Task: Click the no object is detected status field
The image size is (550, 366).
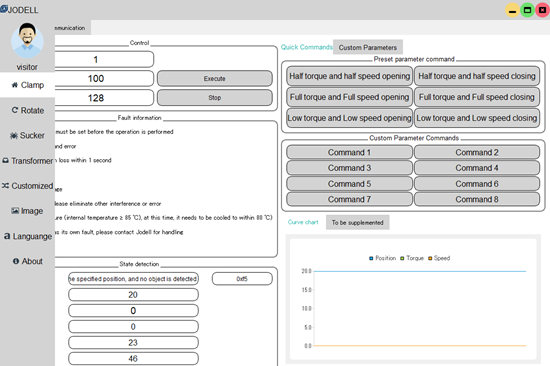Action: (133, 279)
